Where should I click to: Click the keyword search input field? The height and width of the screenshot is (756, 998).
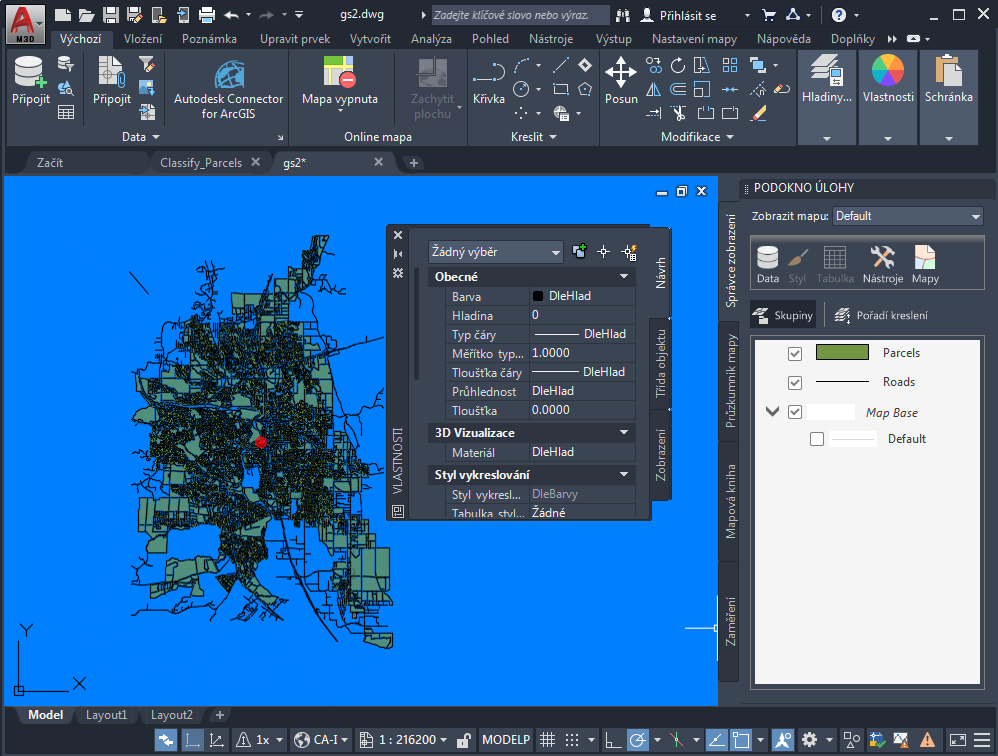[x=520, y=15]
